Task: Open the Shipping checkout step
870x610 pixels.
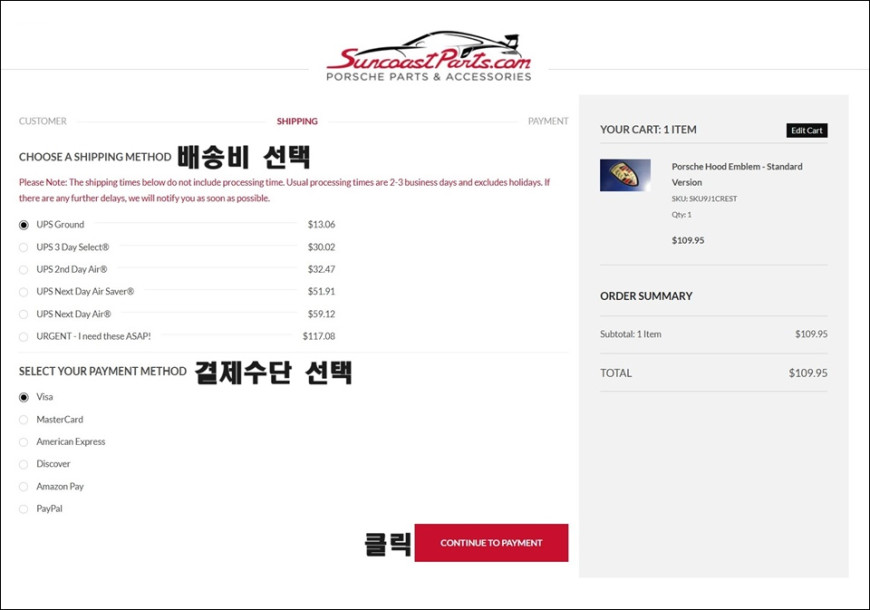Action: pyautogui.click(x=297, y=121)
